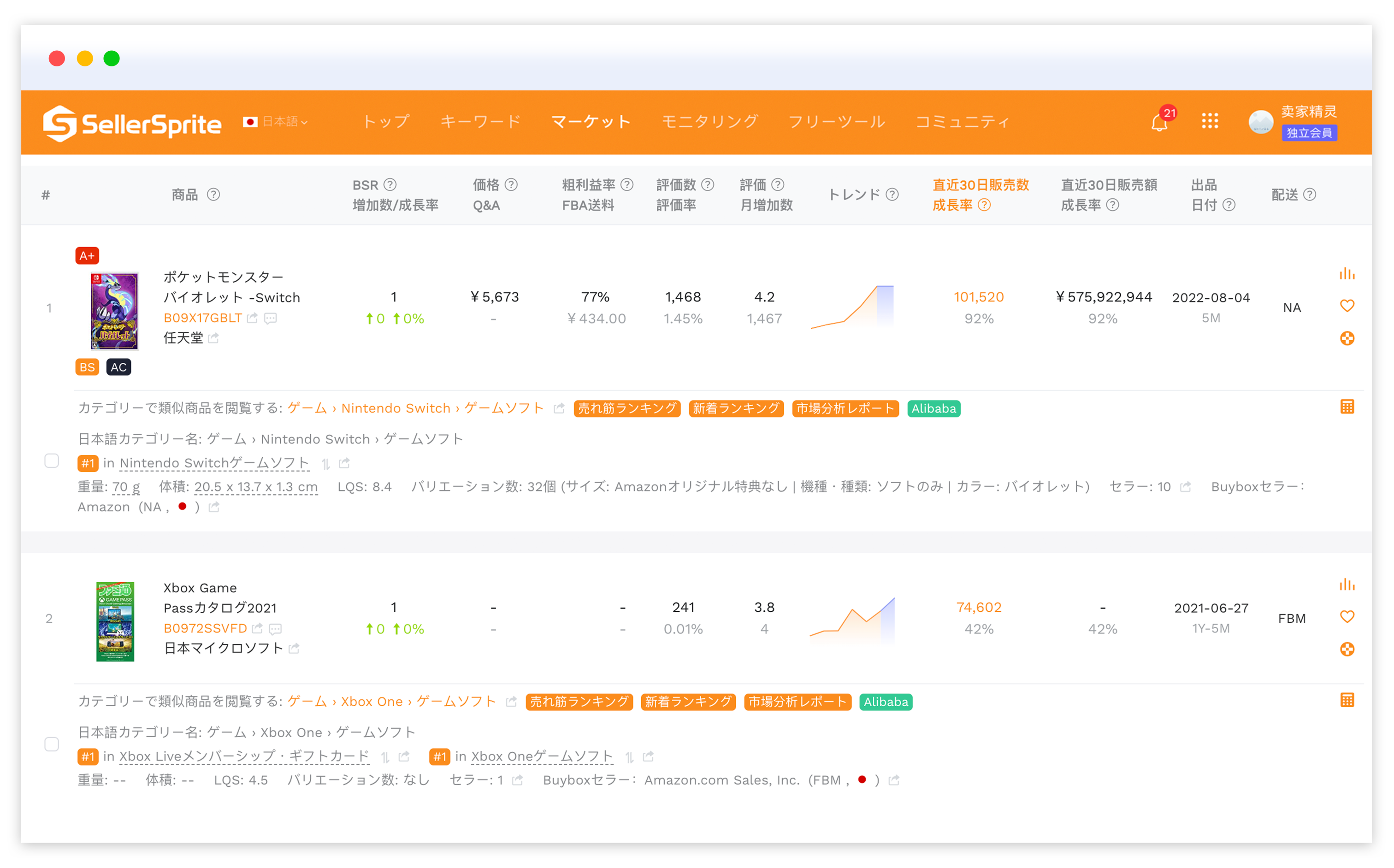
Task: Click the A+ badge above ポケットモンスター thumbnail
Action: [87, 256]
